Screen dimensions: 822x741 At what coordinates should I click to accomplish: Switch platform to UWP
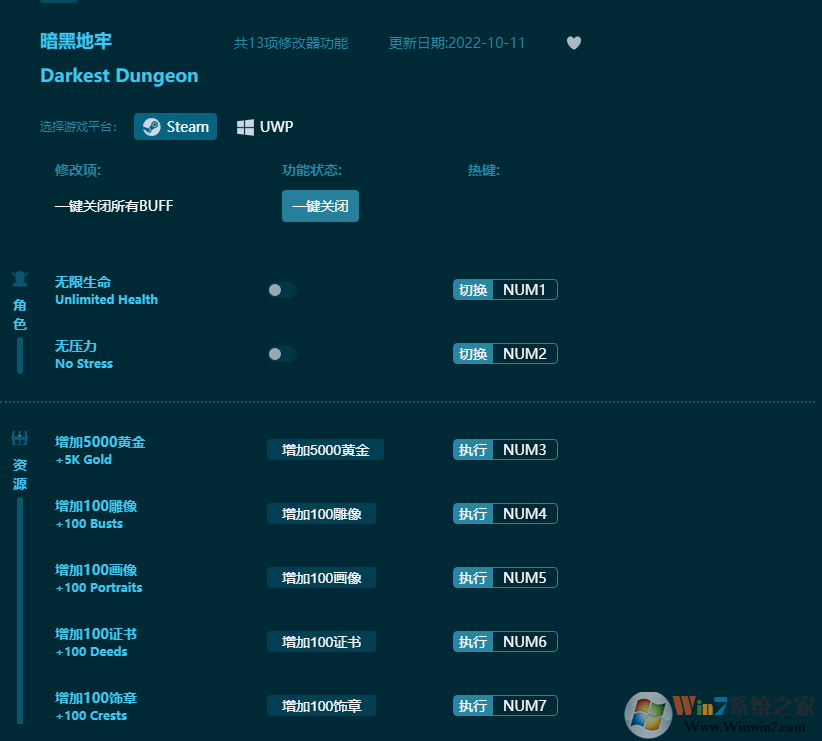[264, 126]
